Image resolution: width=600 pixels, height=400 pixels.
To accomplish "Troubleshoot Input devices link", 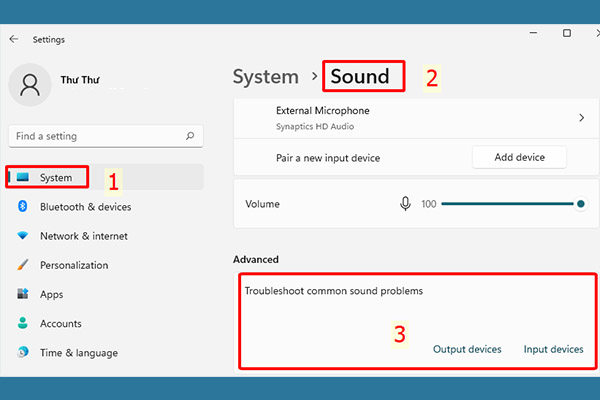I will 553,349.
